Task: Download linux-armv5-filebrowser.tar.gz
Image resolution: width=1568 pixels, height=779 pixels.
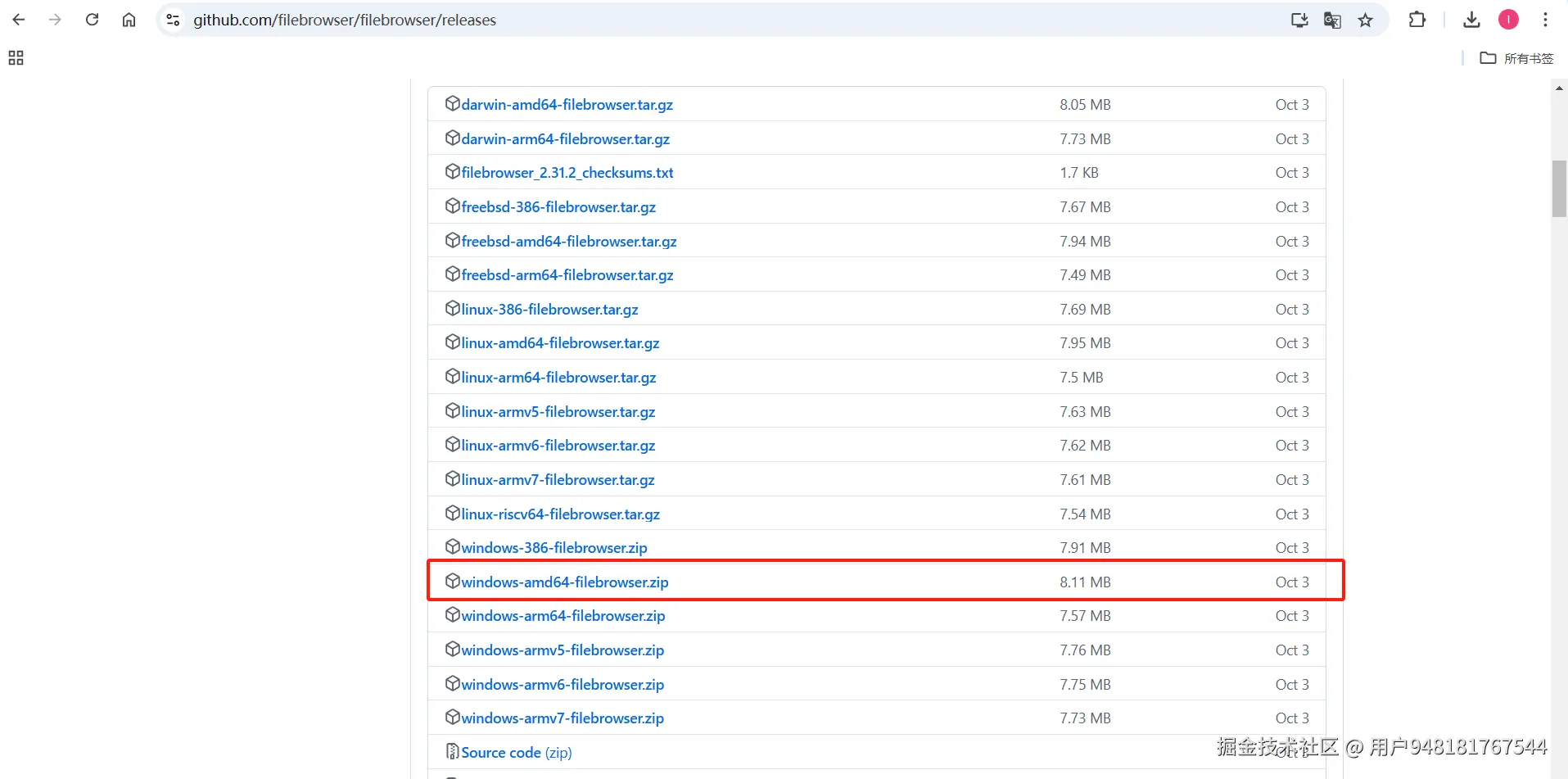Action: pos(558,412)
